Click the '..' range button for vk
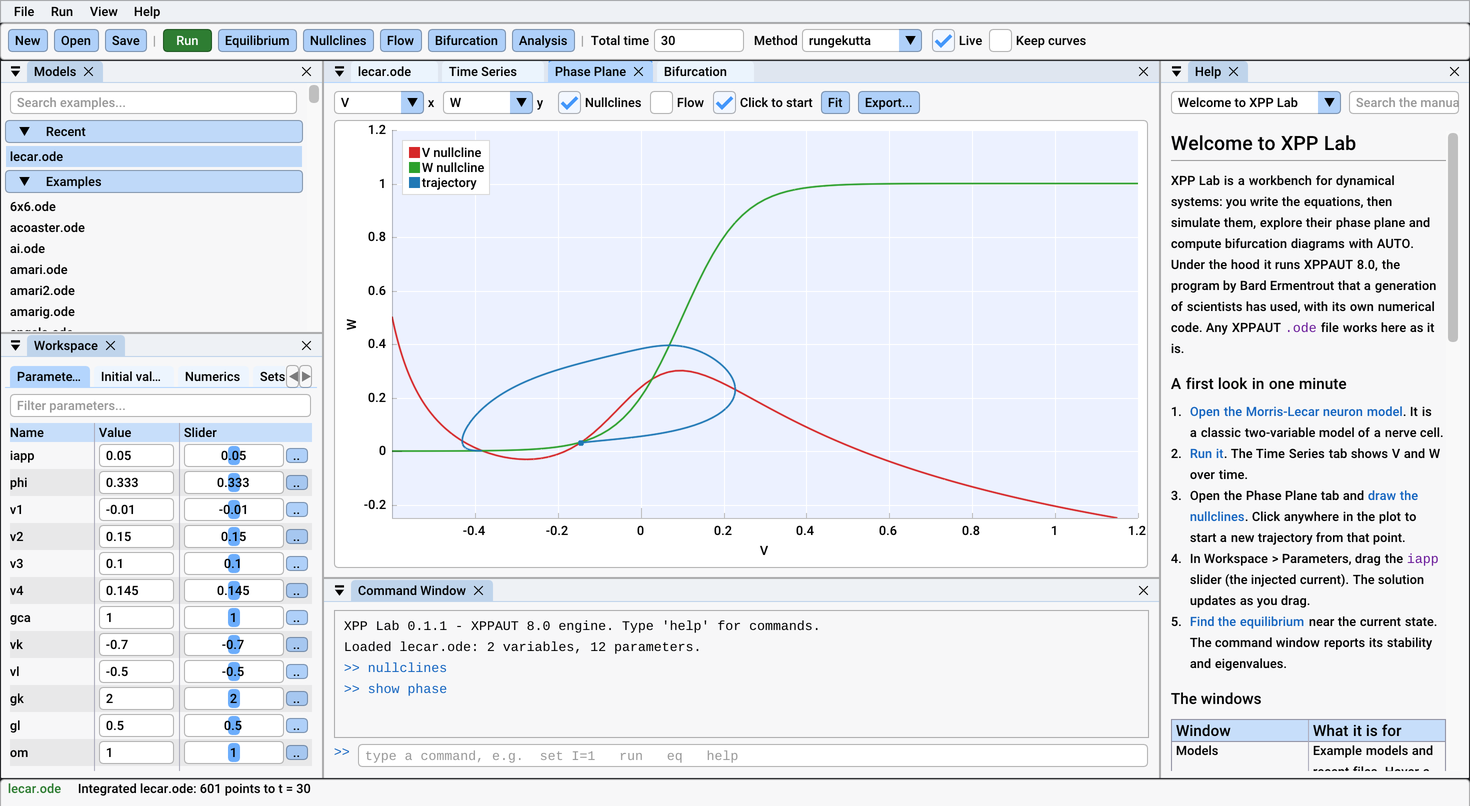This screenshot has height=806, width=1470. 297,645
